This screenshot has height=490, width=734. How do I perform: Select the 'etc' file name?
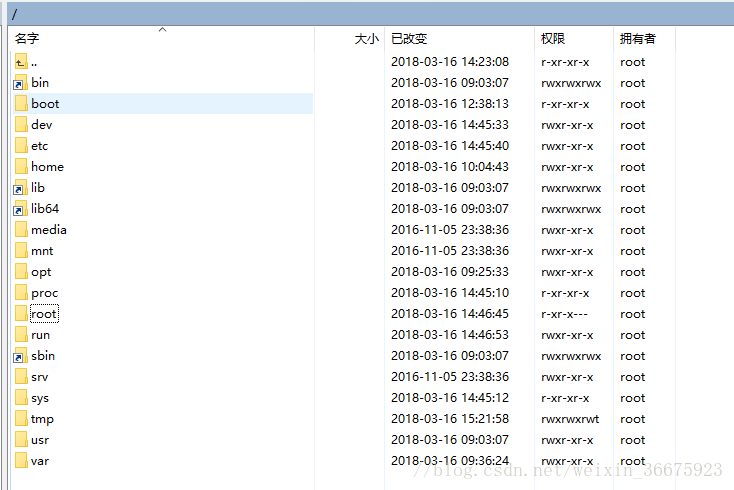[39, 146]
